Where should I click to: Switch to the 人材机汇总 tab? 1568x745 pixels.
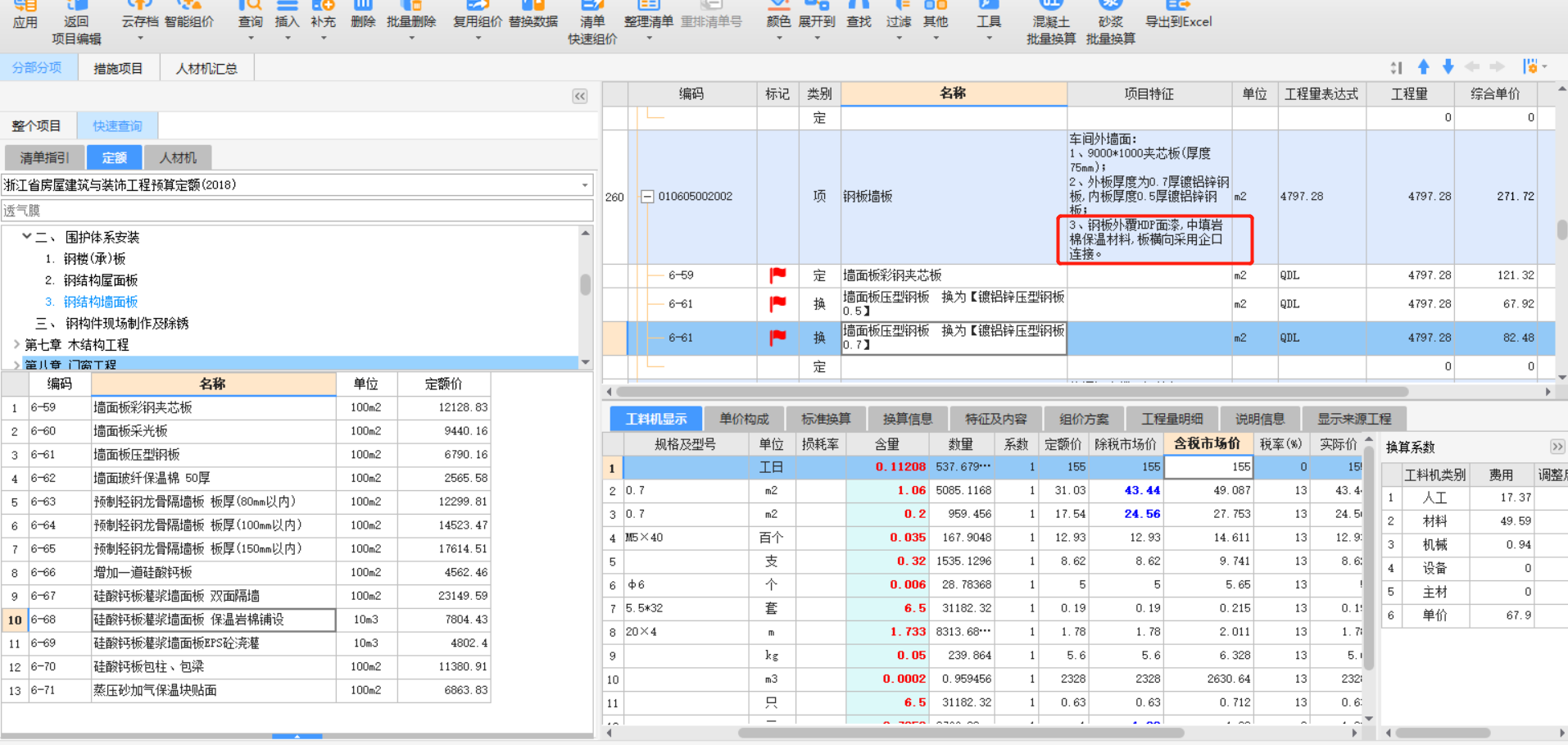pyautogui.click(x=206, y=69)
